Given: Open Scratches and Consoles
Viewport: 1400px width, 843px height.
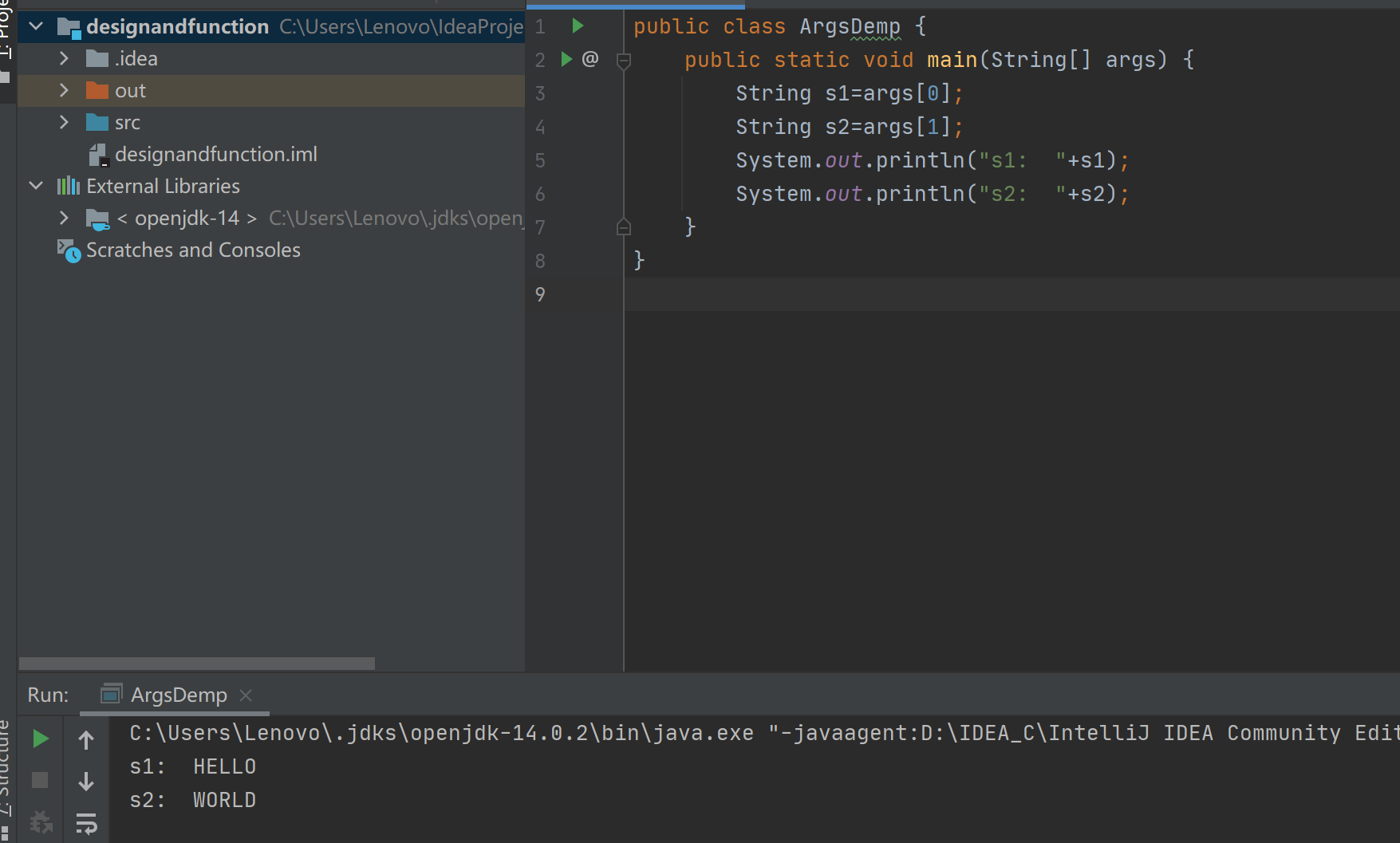Looking at the screenshot, I should point(193,250).
